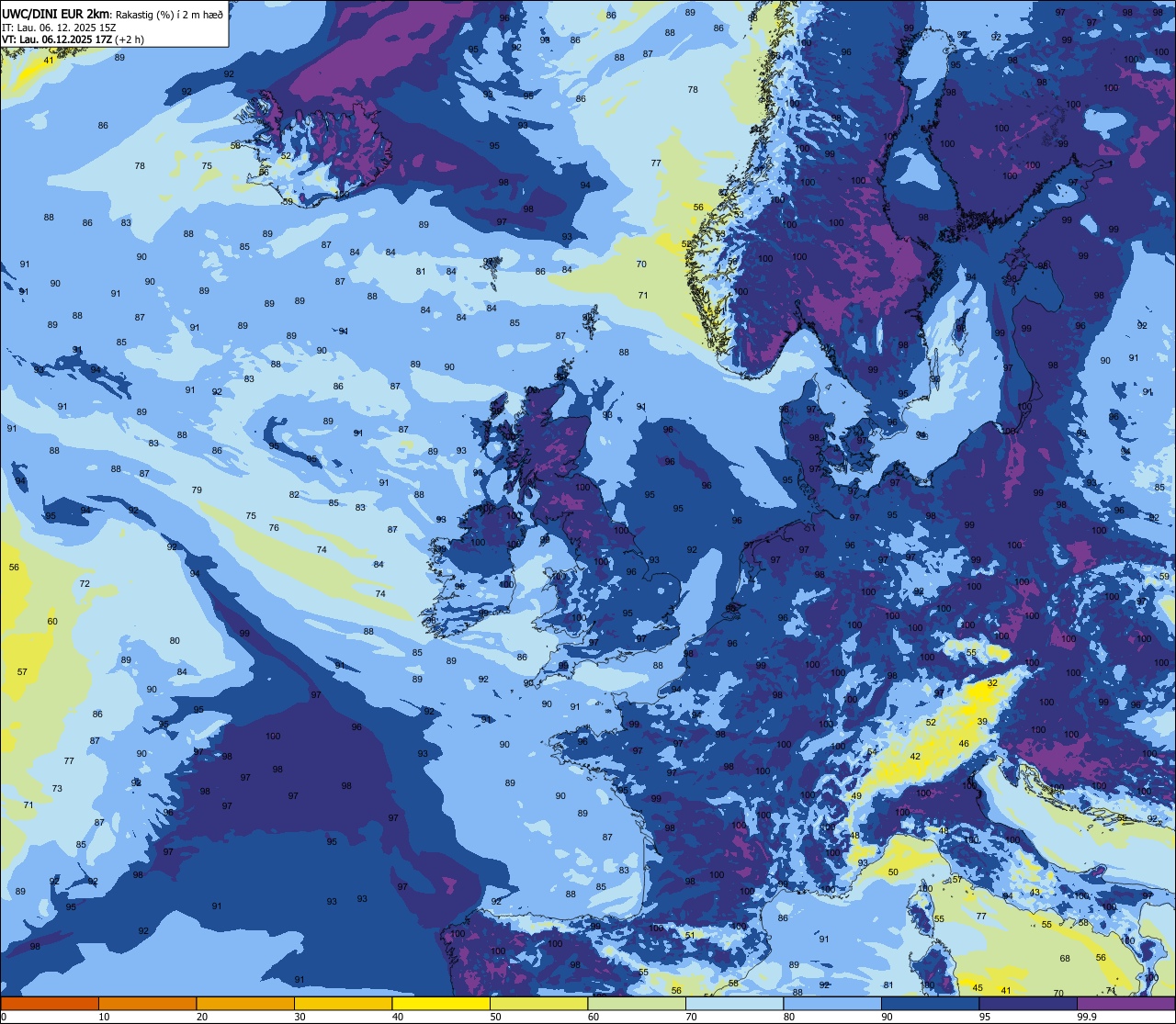Click the "68" value in the bottom-right green area
Screen dimensions: 1176x1024
(1065, 959)
